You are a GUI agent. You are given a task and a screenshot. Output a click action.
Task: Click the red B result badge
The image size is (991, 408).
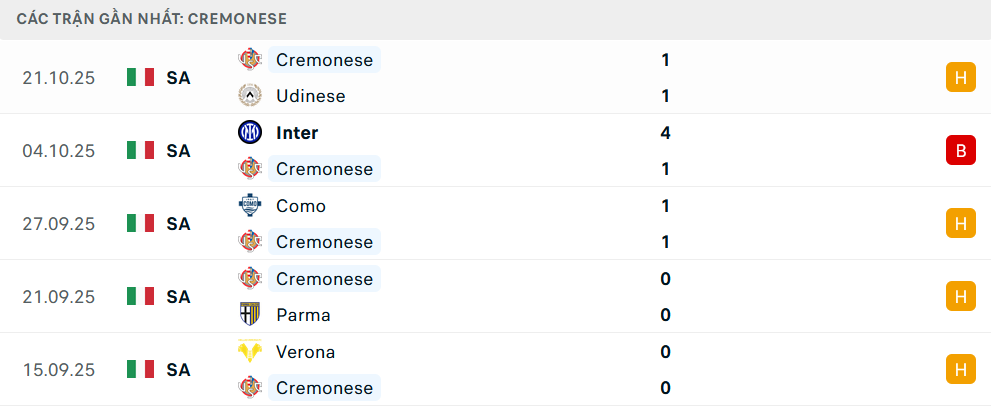point(960,151)
